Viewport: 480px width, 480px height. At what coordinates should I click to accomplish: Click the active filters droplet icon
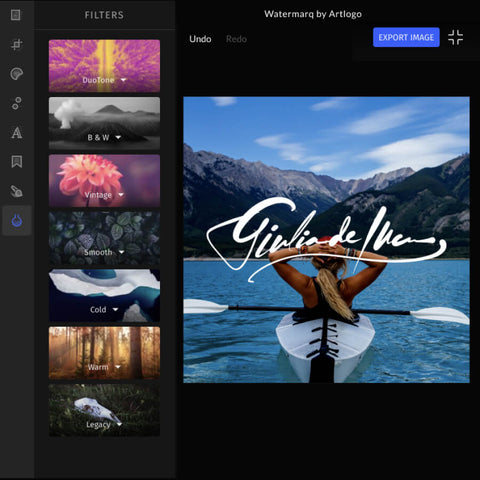click(17, 221)
